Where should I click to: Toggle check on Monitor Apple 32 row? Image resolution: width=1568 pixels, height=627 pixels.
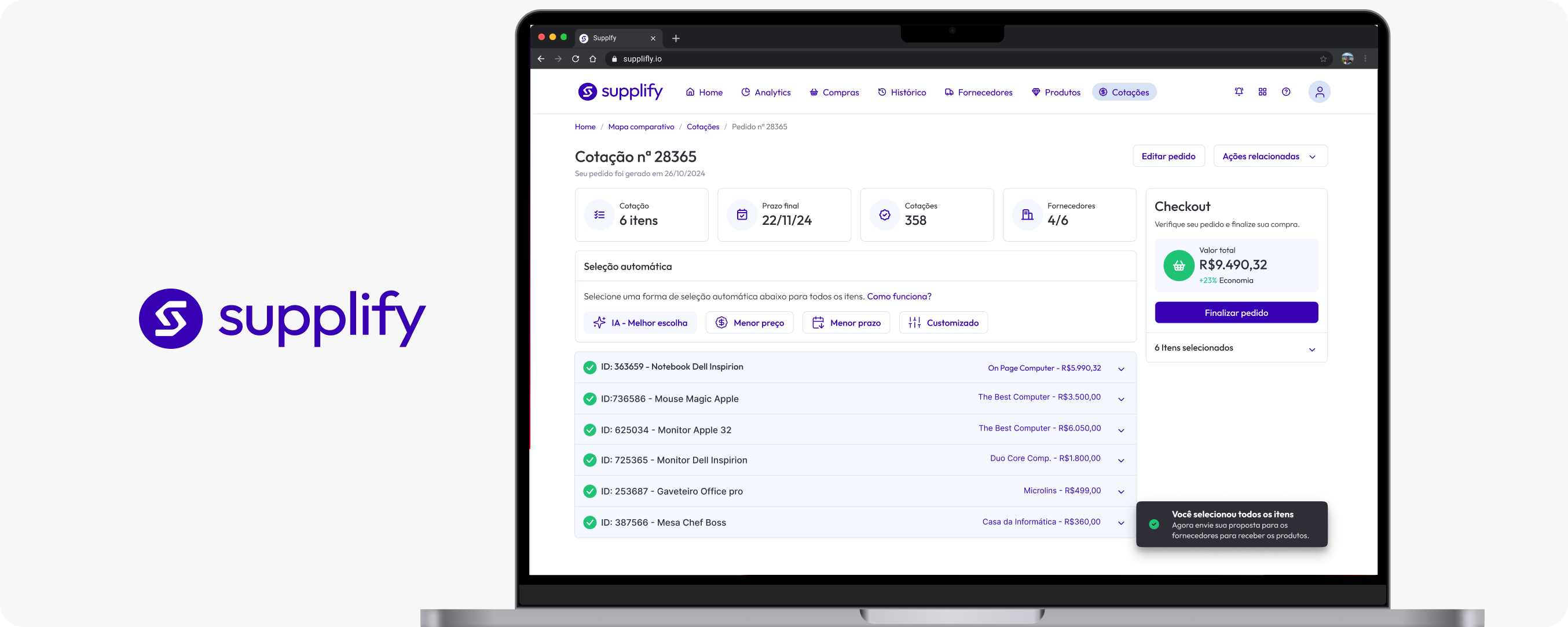pos(589,430)
